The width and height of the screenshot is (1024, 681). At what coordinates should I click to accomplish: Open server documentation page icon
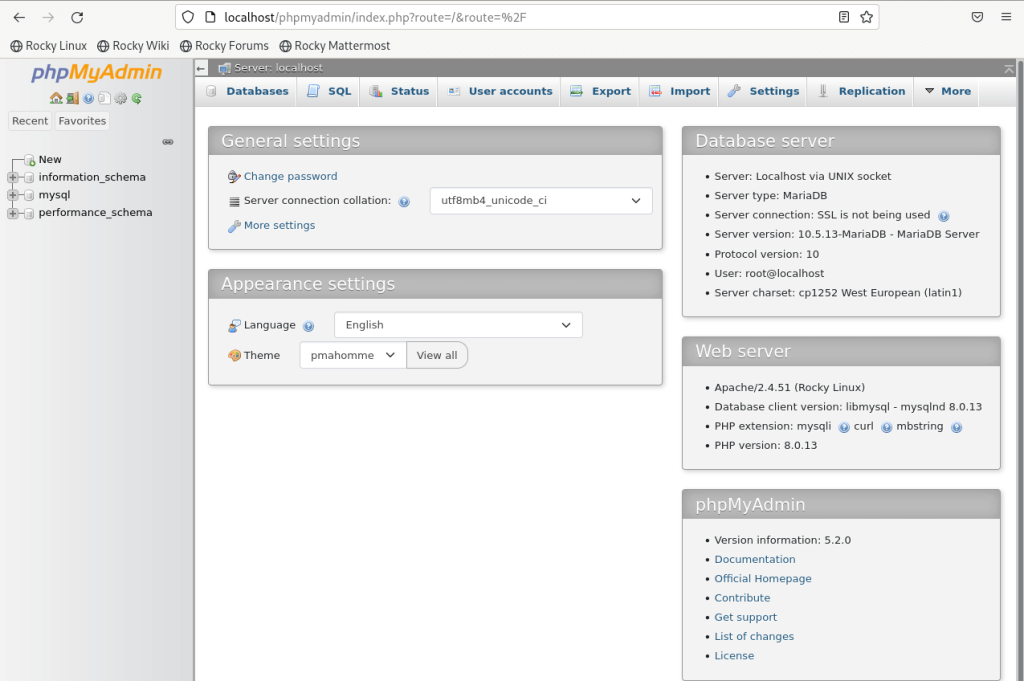(104, 98)
